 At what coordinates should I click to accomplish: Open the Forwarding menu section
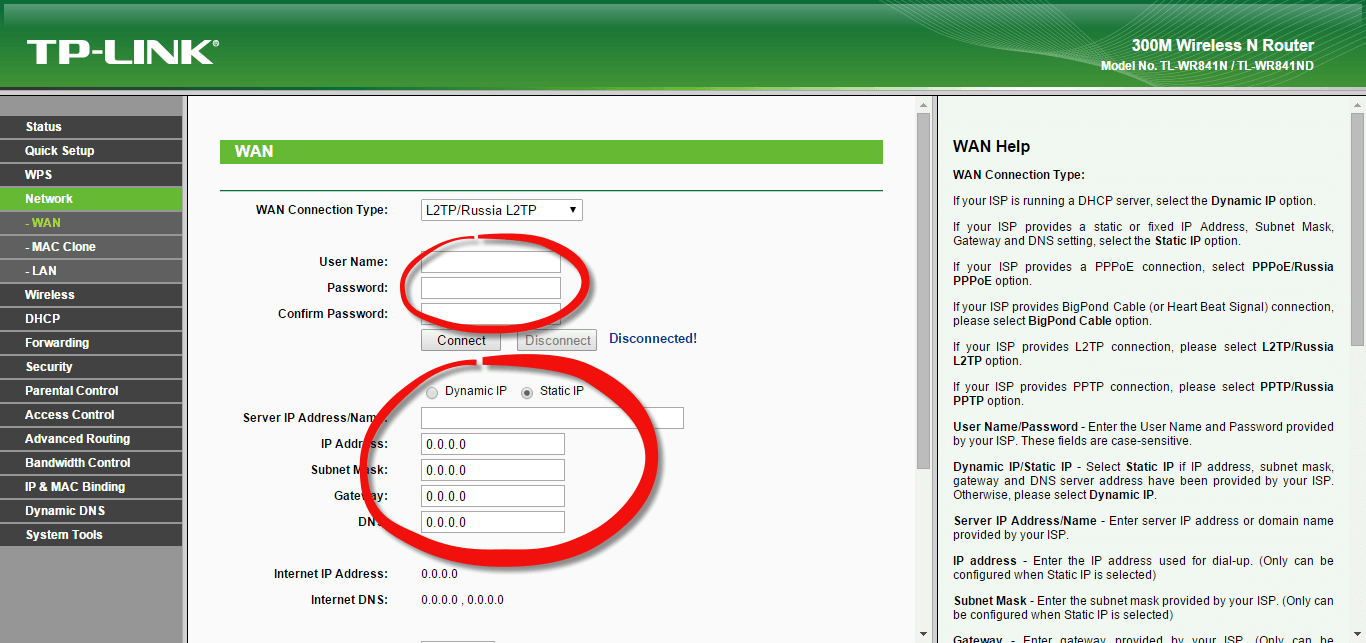pyautogui.click(x=91, y=343)
